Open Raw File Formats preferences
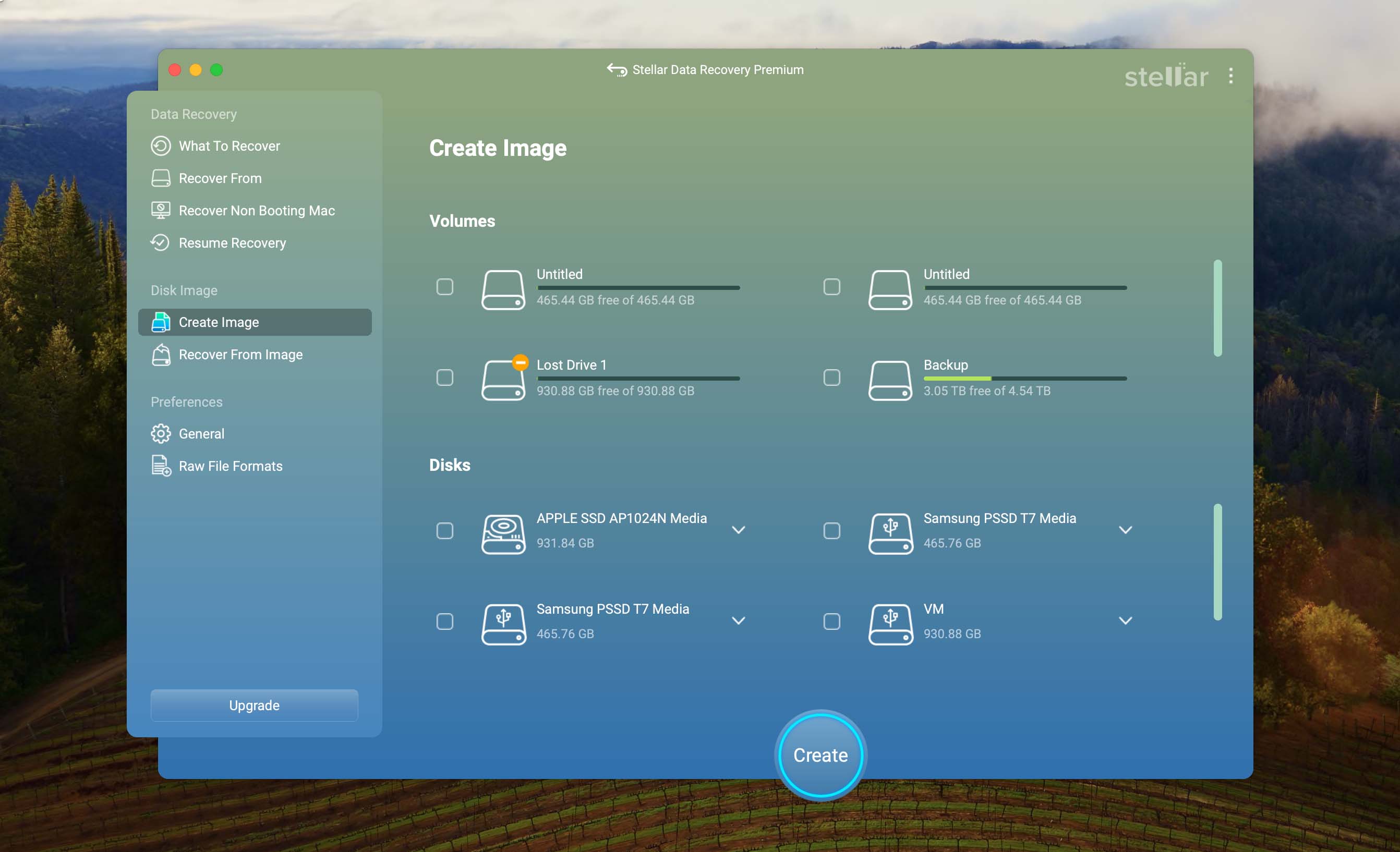This screenshot has height=852, width=1400. (x=255, y=466)
